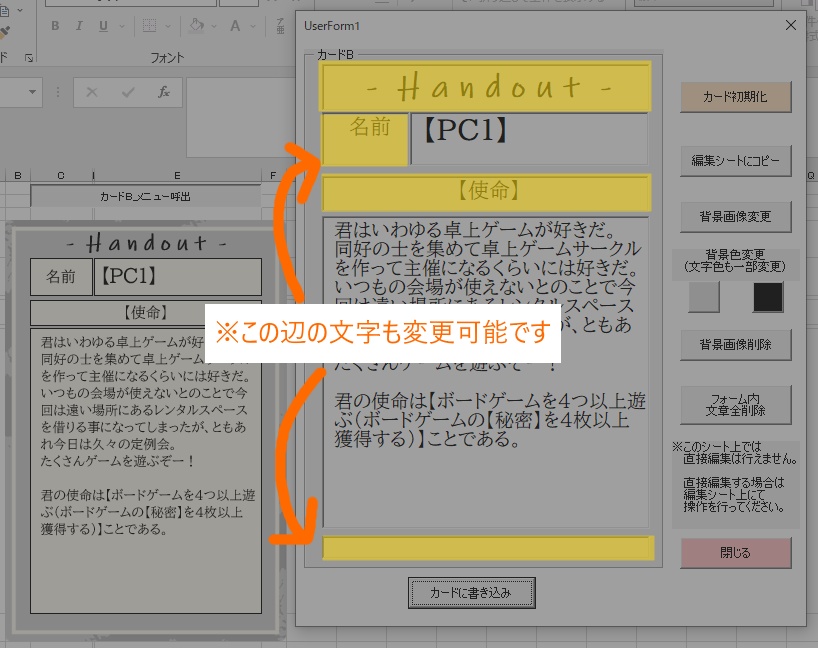Viewport: 818px width, 648px height.
Task: Click the Phonetic Guide icon in the ribbon
Action: pos(281,26)
